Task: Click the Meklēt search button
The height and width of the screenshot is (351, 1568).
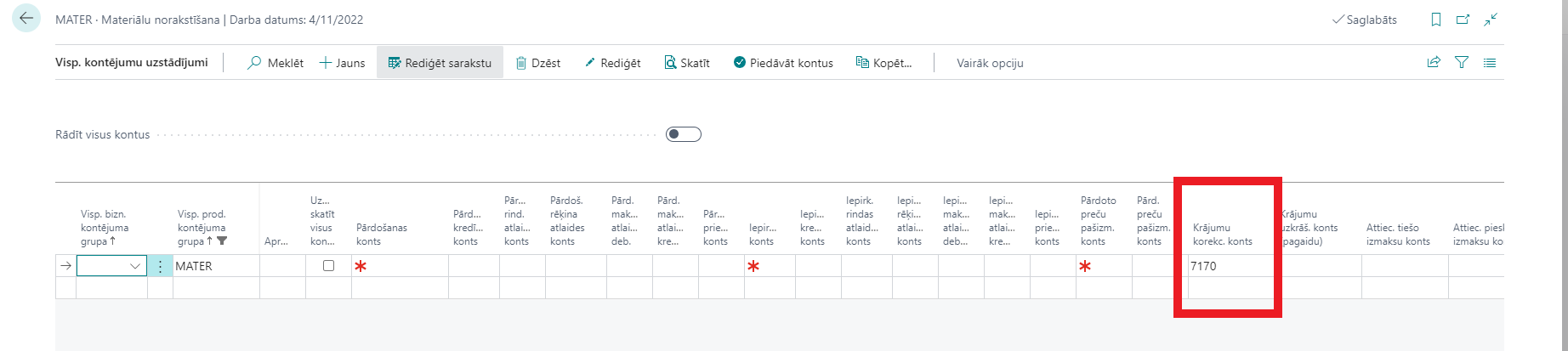Action: (275, 63)
